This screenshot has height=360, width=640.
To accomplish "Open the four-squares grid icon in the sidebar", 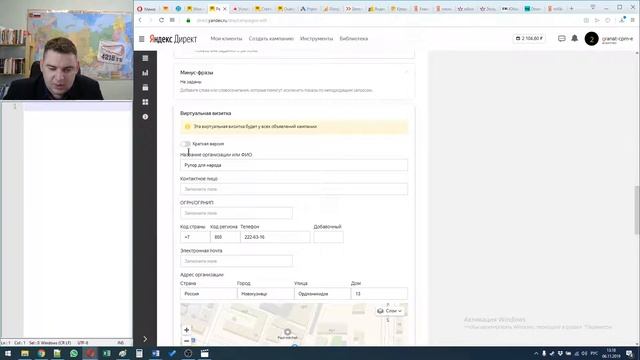I will [145, 102].
